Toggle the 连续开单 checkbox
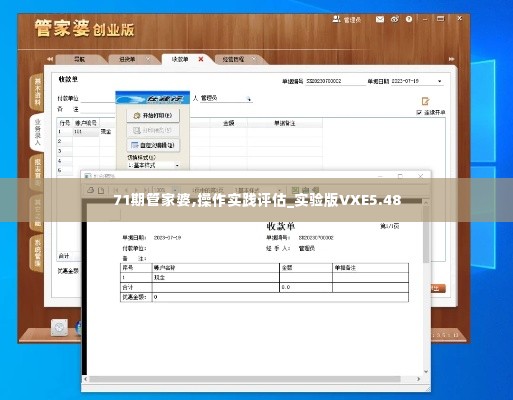 [419, 113]
